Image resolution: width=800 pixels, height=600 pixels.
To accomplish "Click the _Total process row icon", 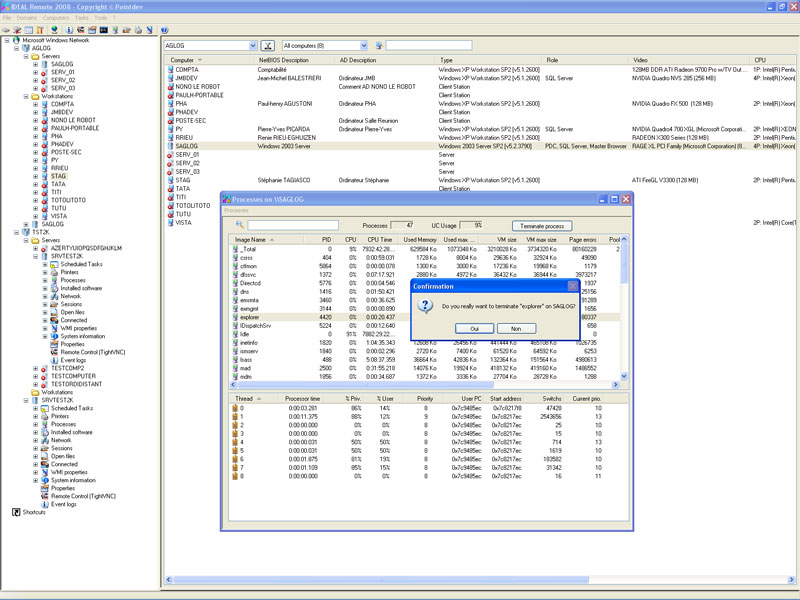I will click(235, 249).
